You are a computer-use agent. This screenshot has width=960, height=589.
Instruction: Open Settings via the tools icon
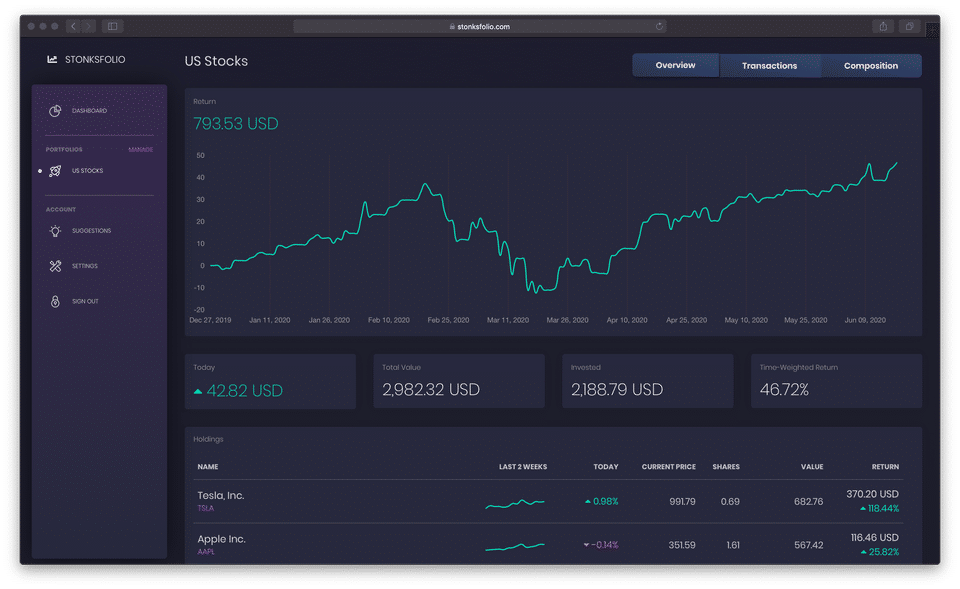click(56, 266)
